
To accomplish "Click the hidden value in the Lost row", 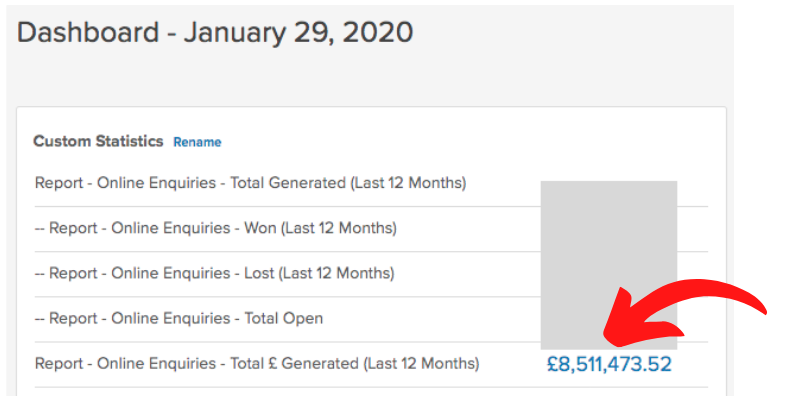I will [609, 273].
